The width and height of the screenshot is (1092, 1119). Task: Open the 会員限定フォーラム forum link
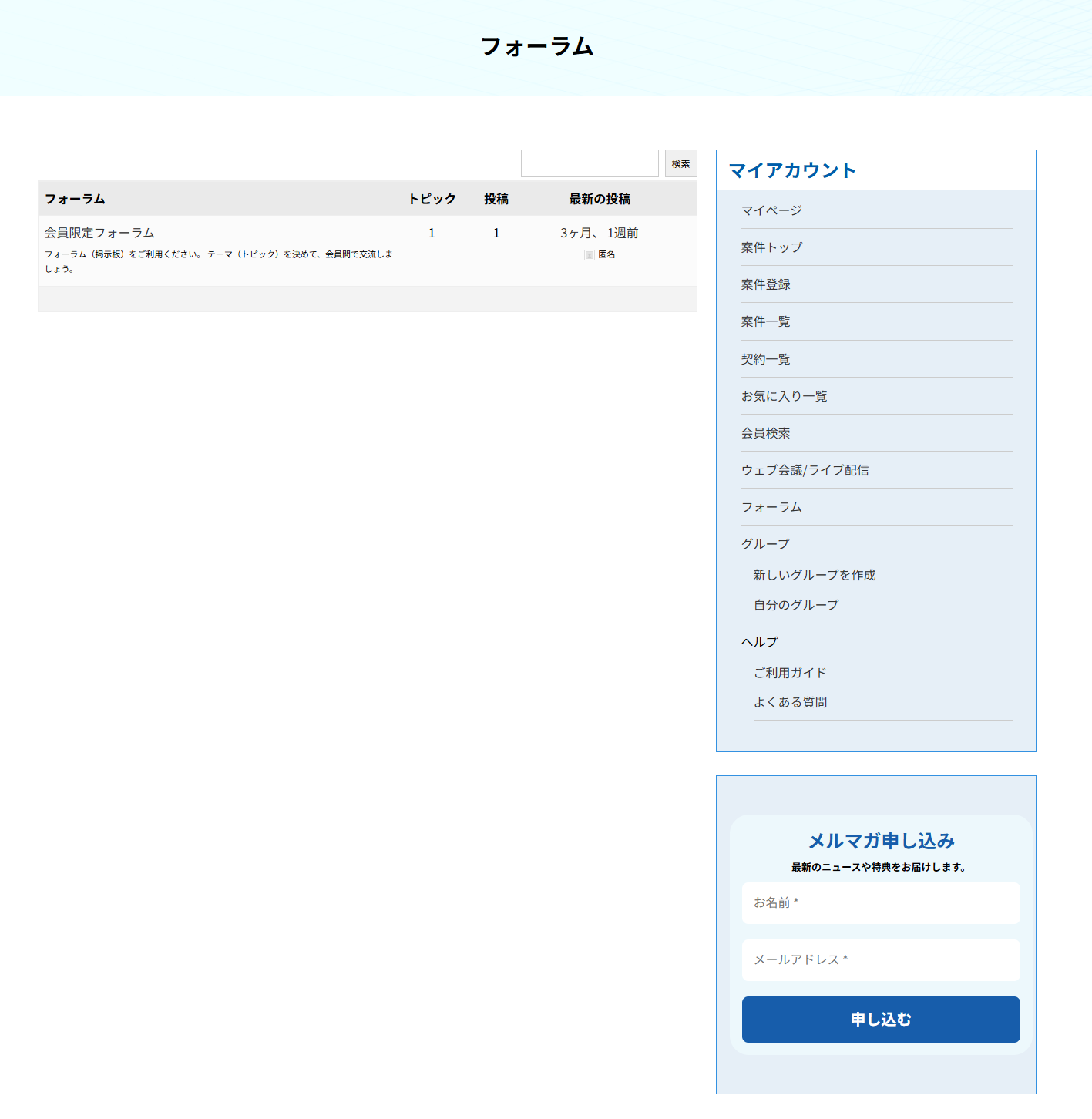tap(99, 233)
